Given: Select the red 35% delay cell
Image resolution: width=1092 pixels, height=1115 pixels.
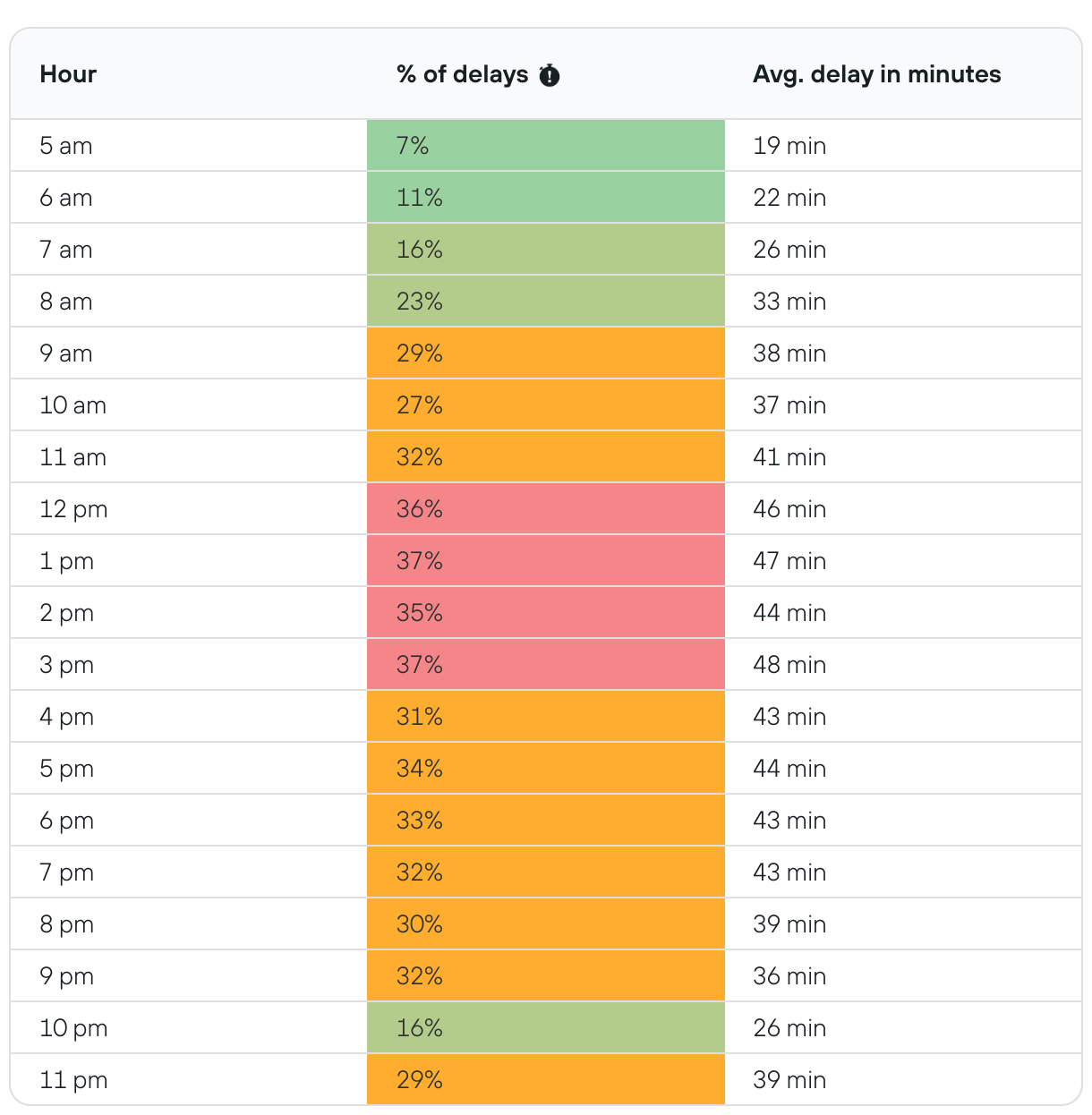Looking at the screenshot, I should click(545, 613).
